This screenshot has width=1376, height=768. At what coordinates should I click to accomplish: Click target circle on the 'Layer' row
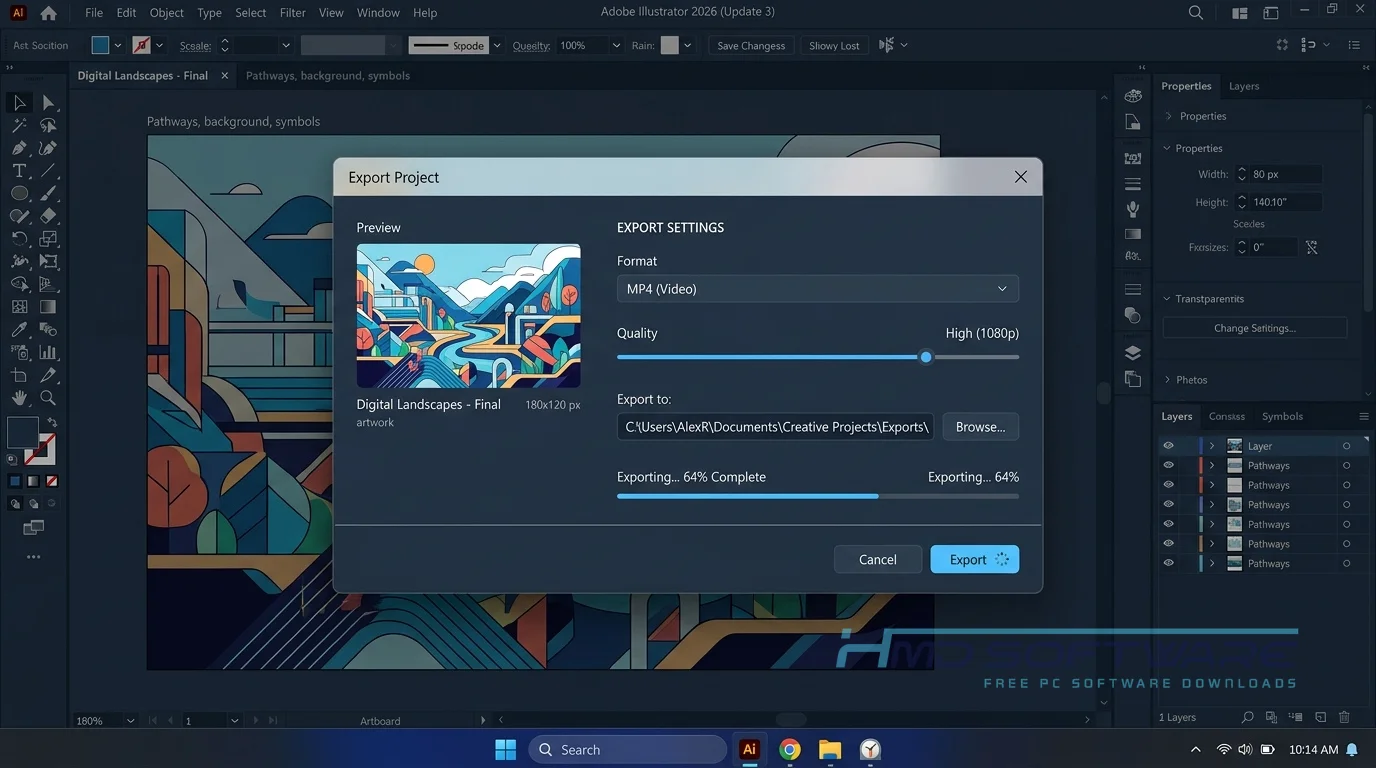click(1346, 446)
